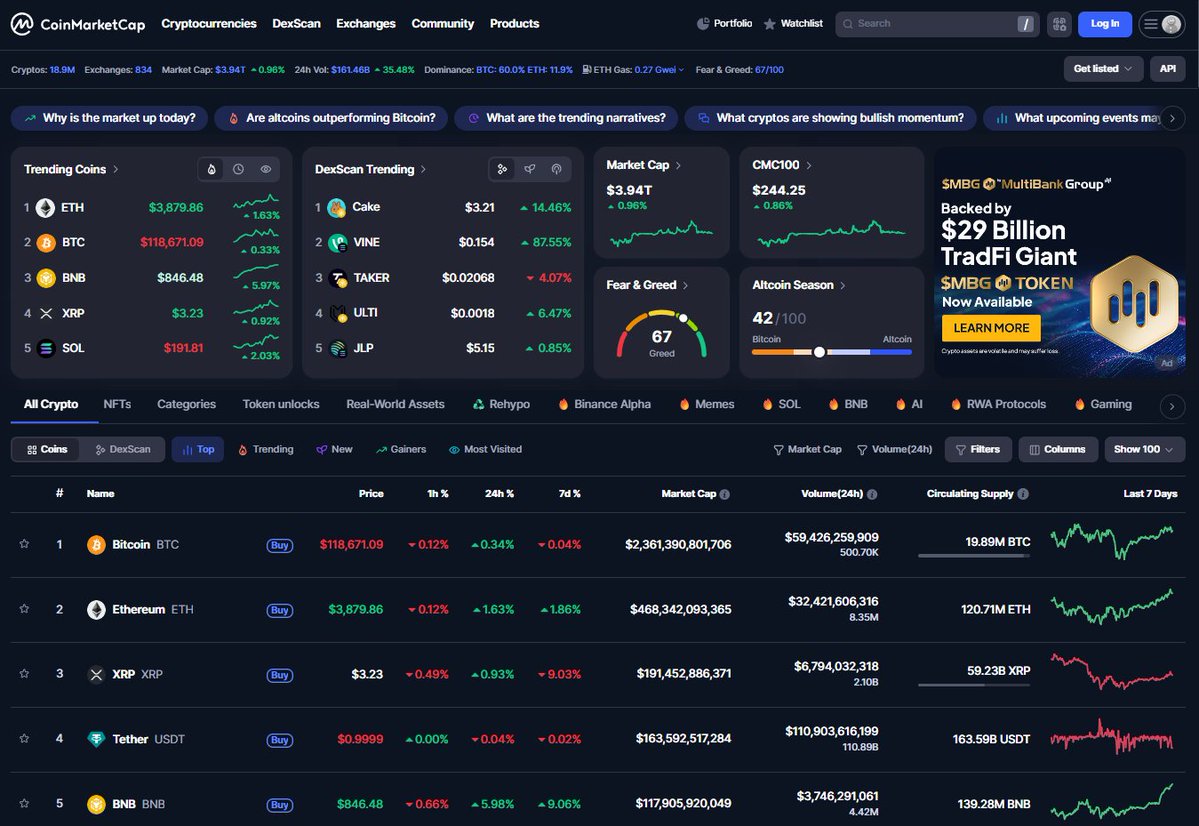Switch to DexScan view toggle

(x=123, y=449)
